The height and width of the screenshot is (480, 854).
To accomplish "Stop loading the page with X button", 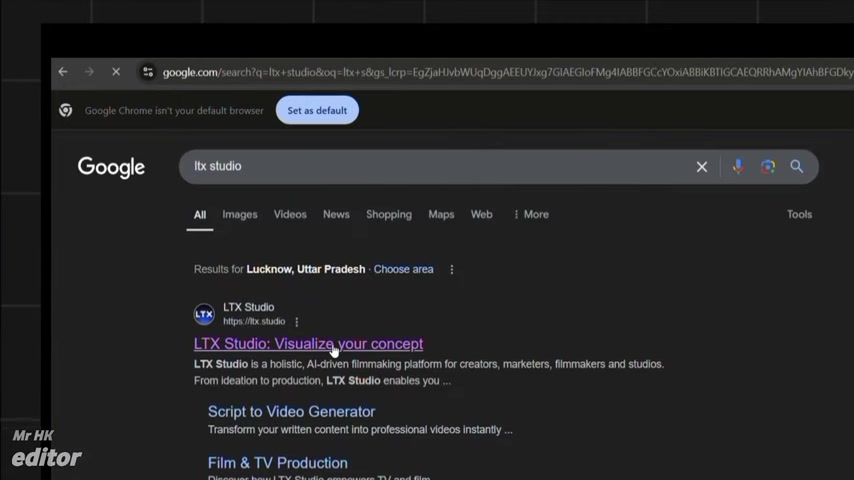I will (116, 72).
